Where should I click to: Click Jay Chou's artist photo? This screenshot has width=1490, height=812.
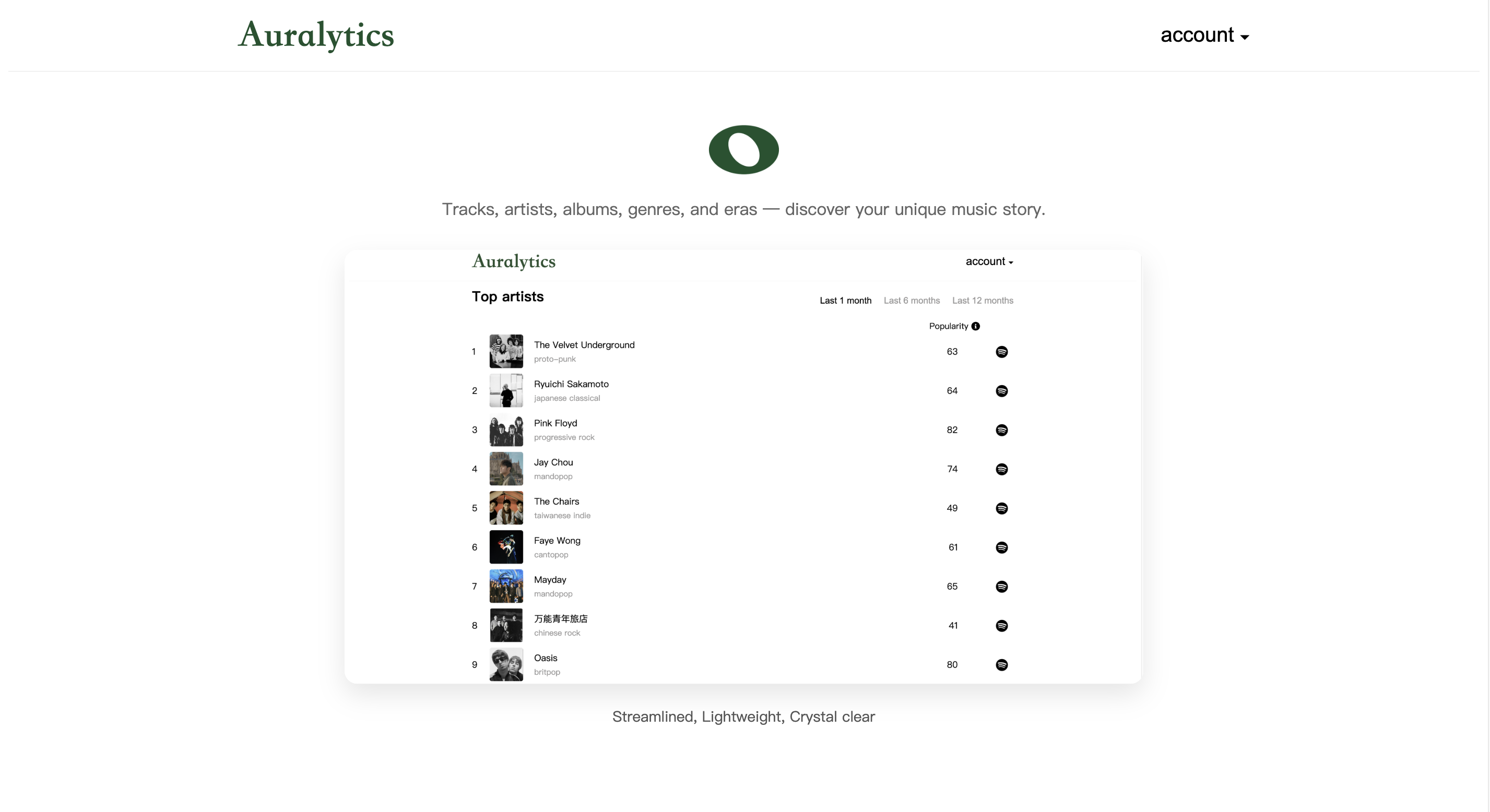click(x=506, y=469)
